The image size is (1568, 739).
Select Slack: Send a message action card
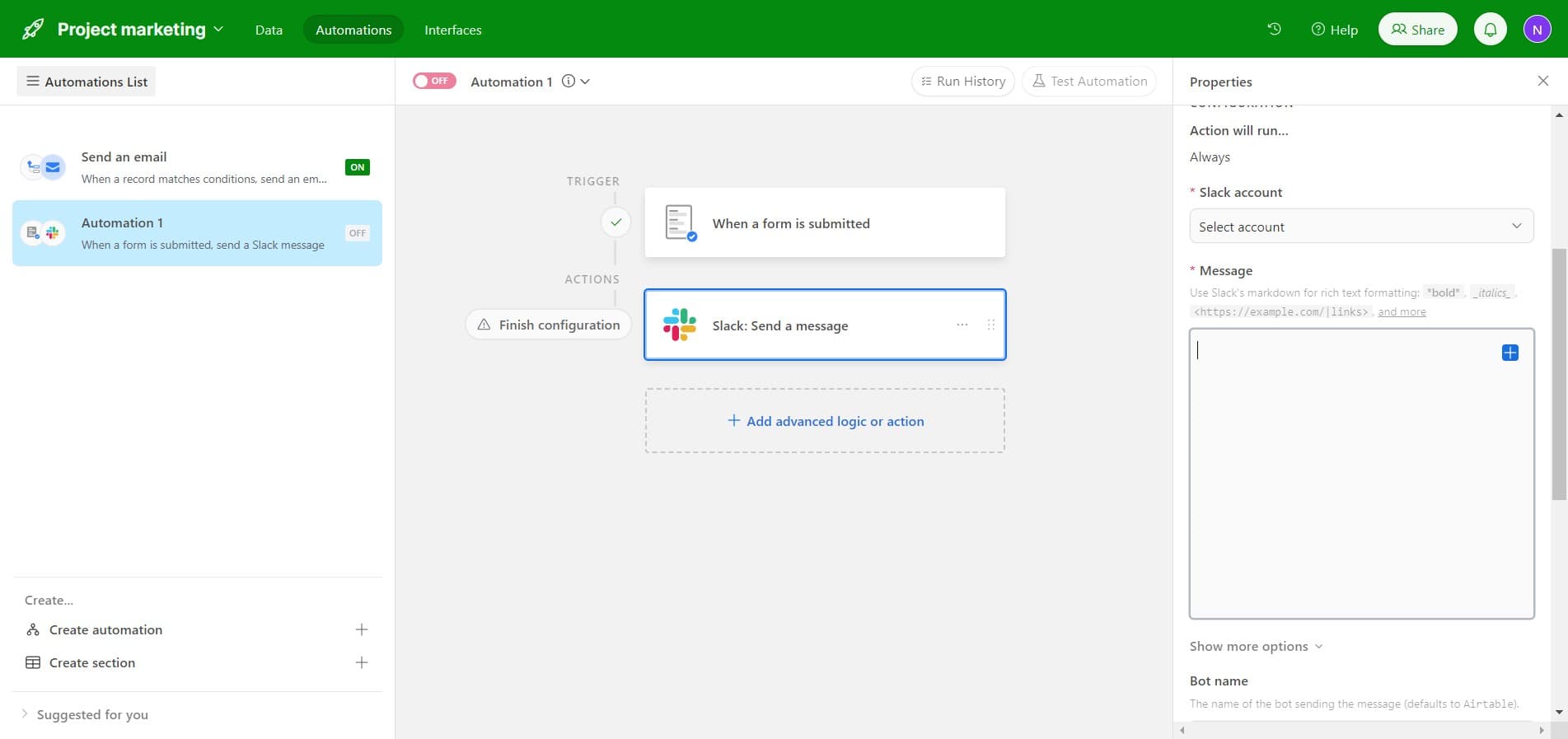tap(825, 325)
